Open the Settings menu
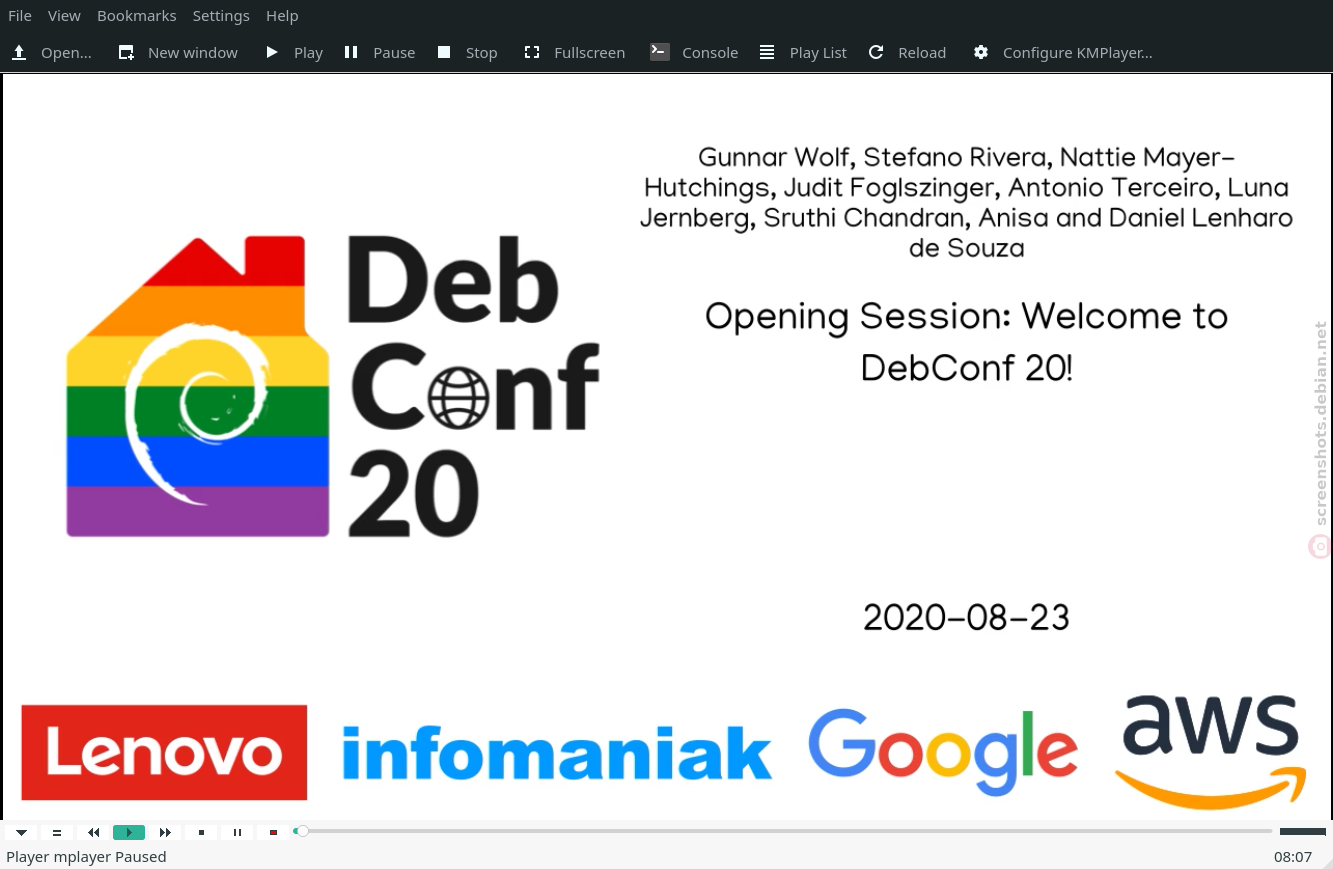This screenshot has width=1333, height=869. [221, 16]
